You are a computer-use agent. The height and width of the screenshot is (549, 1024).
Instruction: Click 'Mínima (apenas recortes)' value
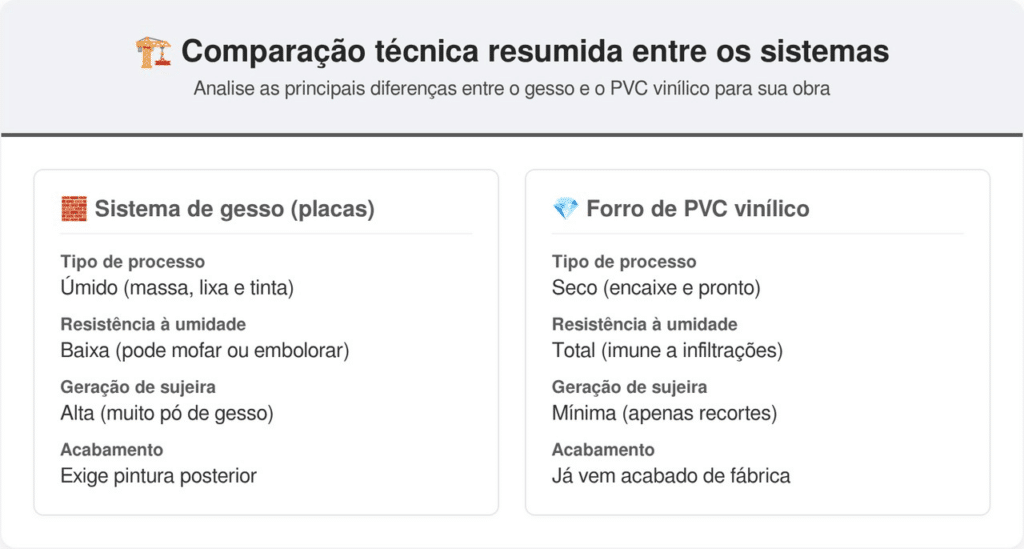[x=664, y=413]
